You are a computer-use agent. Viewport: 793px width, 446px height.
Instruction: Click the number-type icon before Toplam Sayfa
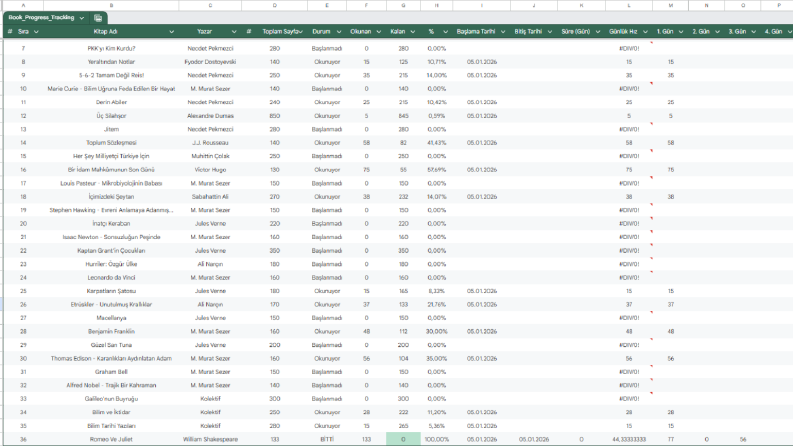(249, 31)
